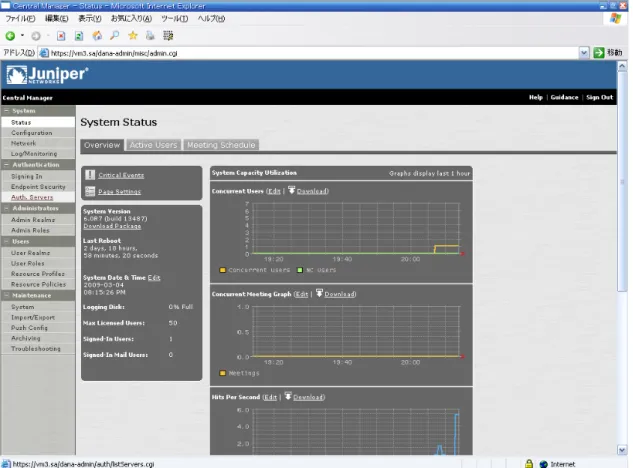Open Push Config in sidebar

tap(29, 328)
